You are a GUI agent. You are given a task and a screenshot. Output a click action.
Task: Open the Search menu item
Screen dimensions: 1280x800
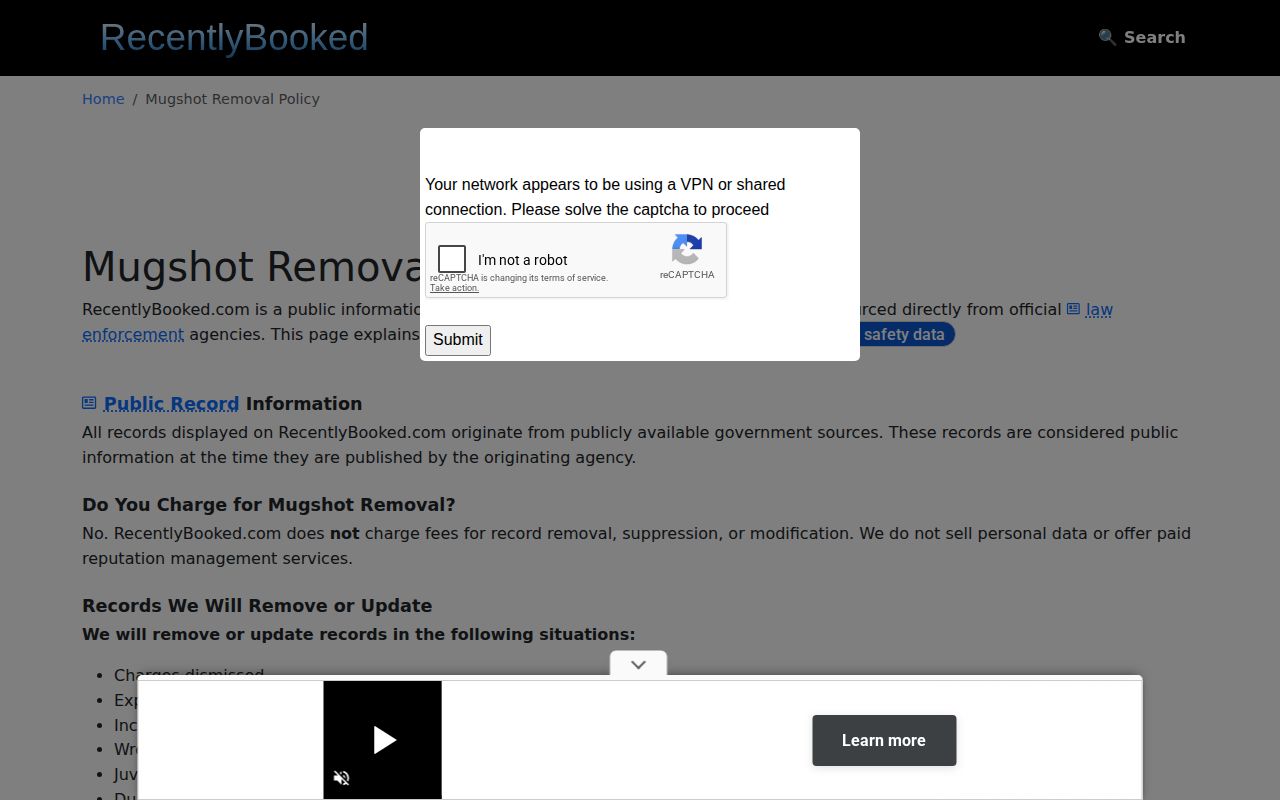1142,37
